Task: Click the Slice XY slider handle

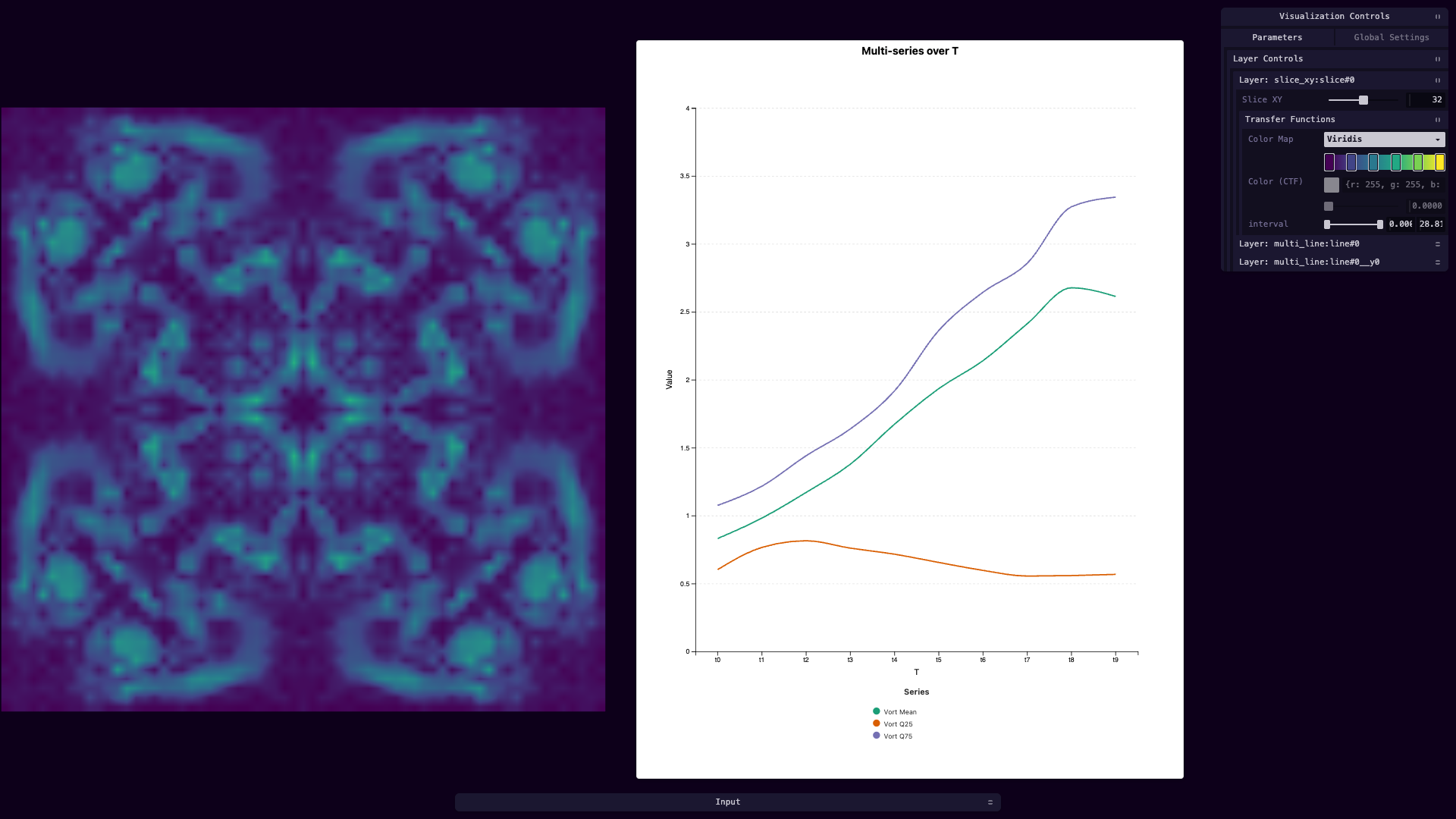Action: pos(1363,100)
